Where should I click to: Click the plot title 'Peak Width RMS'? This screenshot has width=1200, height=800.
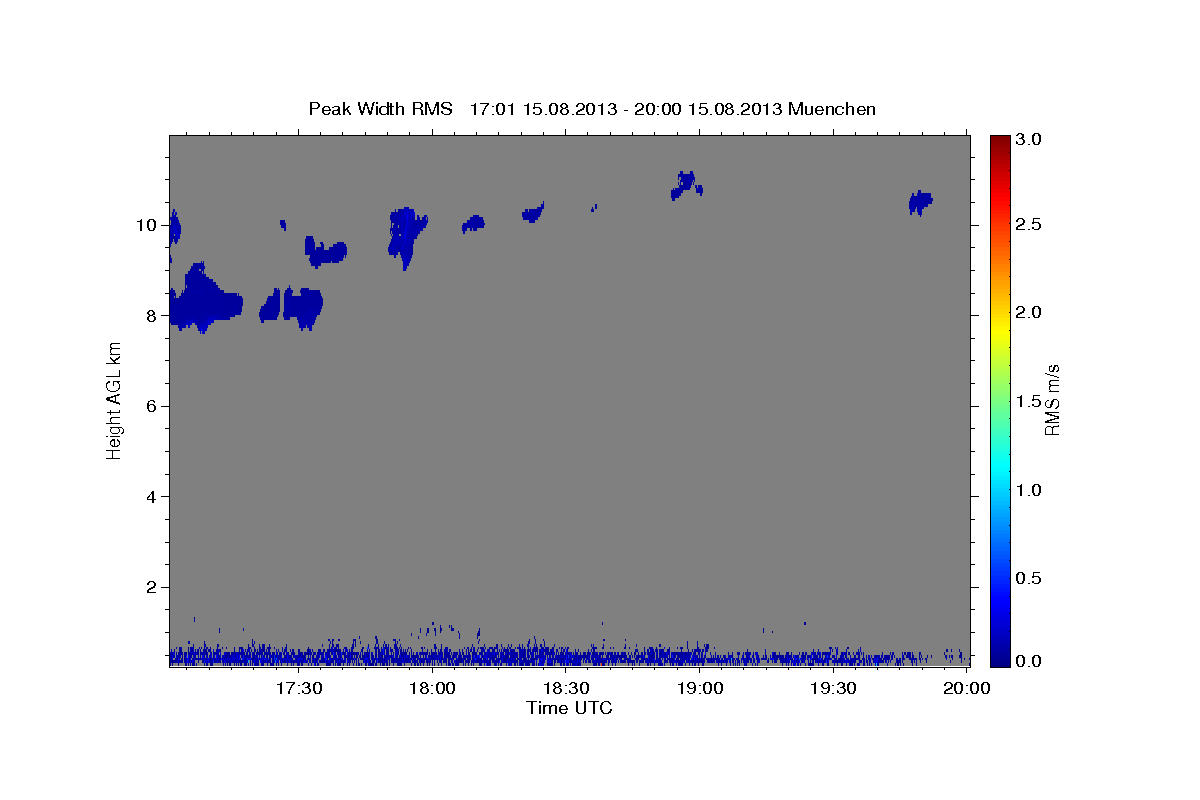380,108
